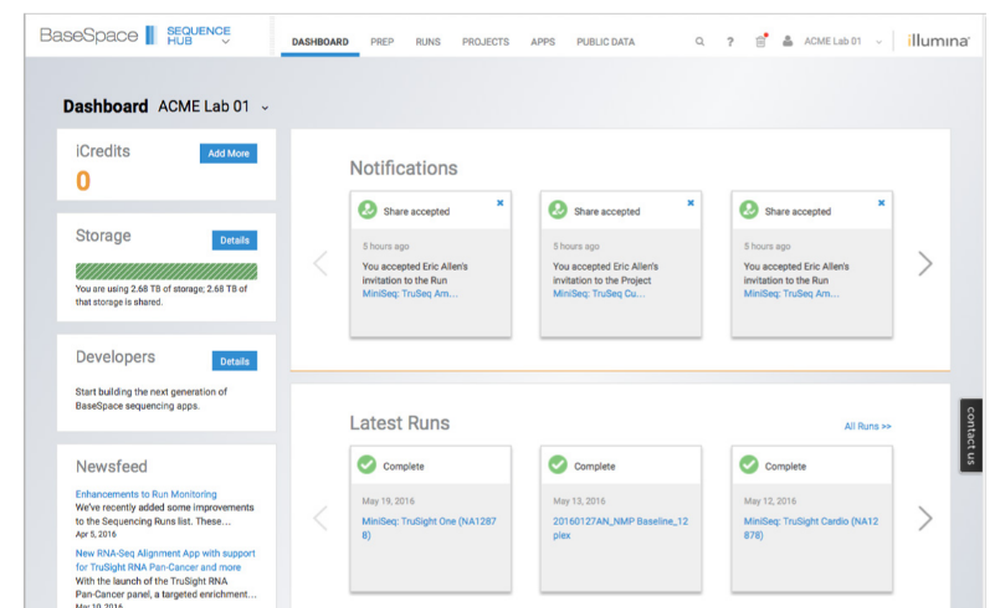The width and height of the screenshot is (1000, 608).
Task: Click the contact us sidebar tab
Action: click(973, 434)
